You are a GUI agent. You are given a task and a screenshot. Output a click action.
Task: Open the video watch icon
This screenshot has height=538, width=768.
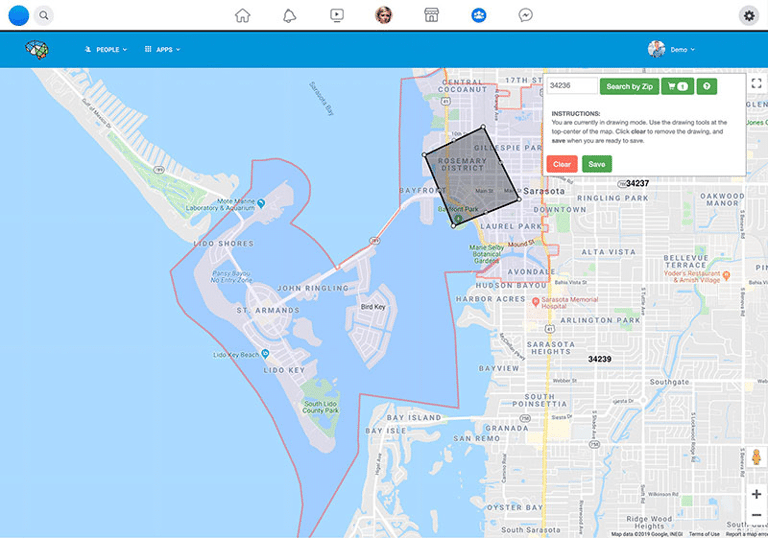337,15
